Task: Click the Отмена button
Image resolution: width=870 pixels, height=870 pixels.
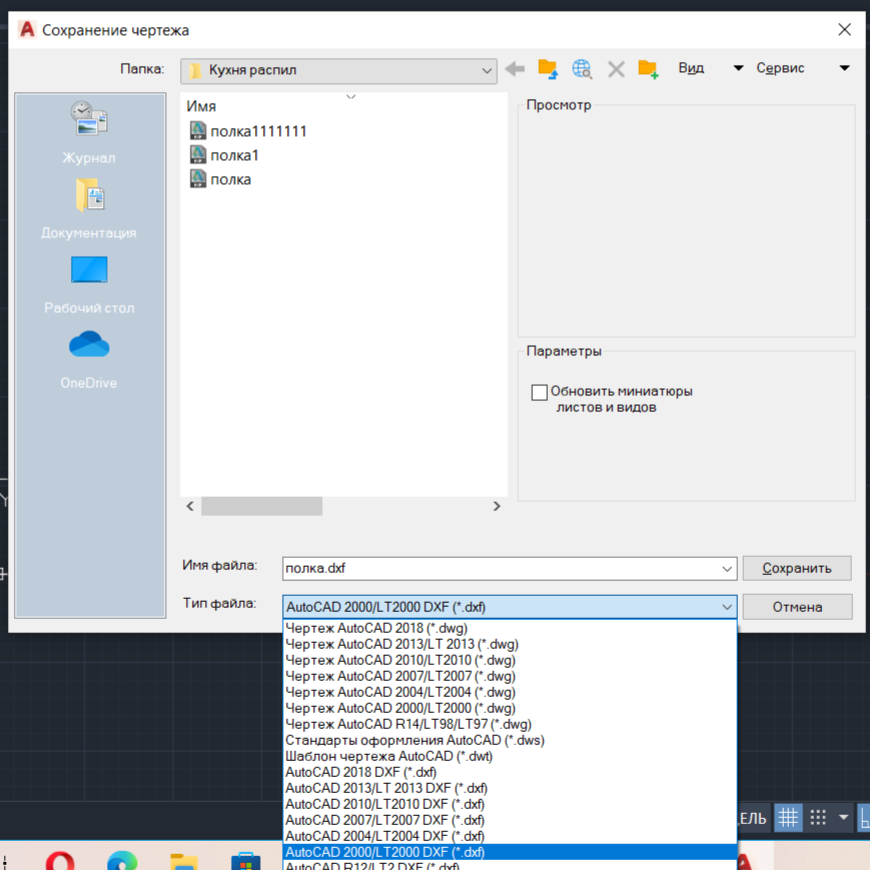Action: 797,607
